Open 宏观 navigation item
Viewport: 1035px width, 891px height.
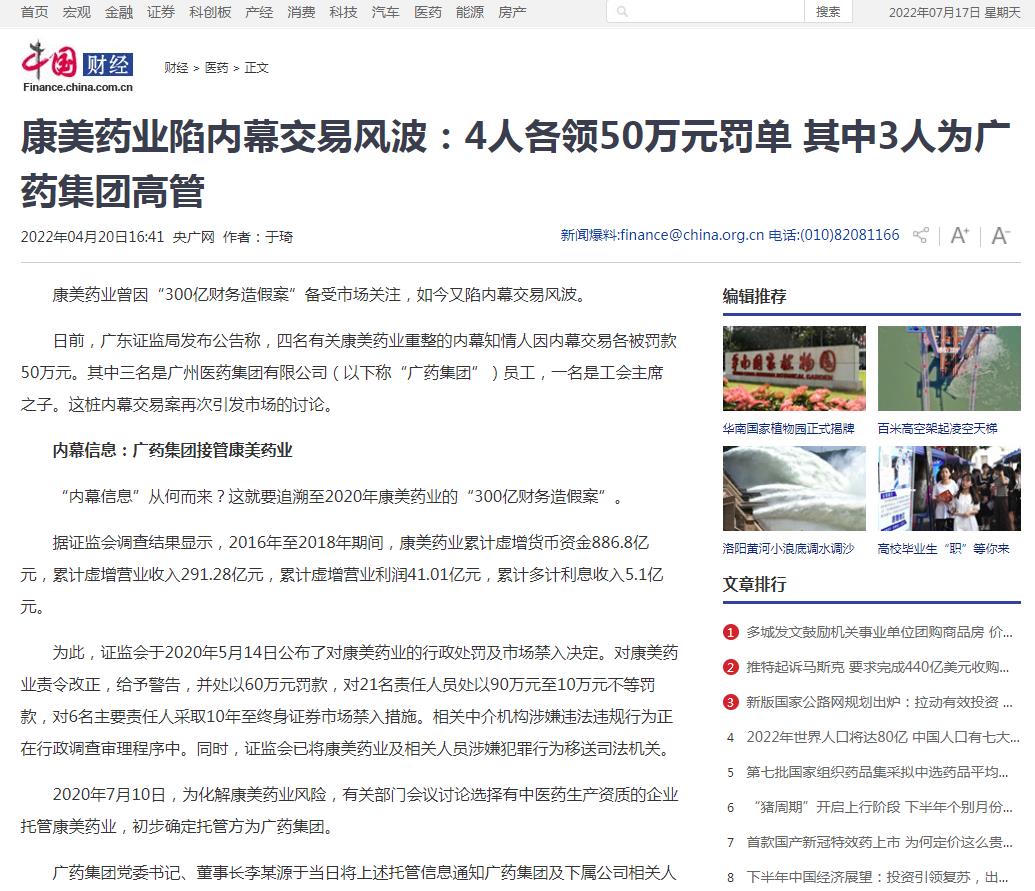click(77, 12)
